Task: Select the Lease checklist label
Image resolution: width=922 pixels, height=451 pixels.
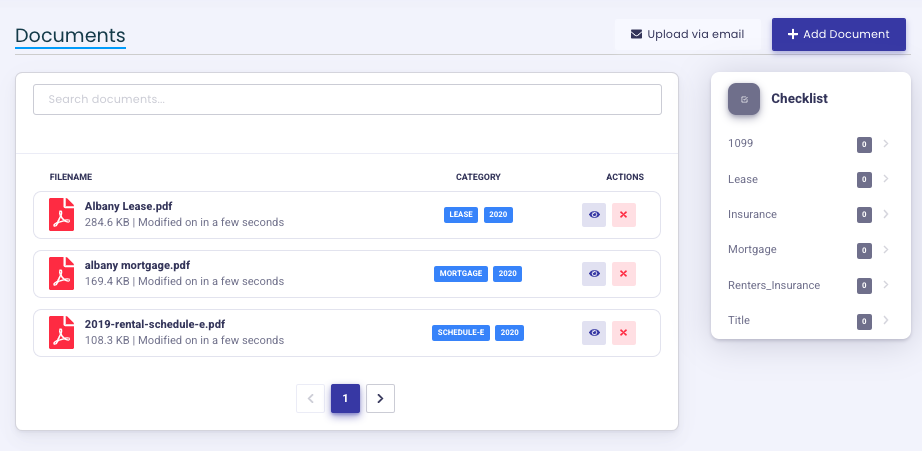Action: point(743,179)
